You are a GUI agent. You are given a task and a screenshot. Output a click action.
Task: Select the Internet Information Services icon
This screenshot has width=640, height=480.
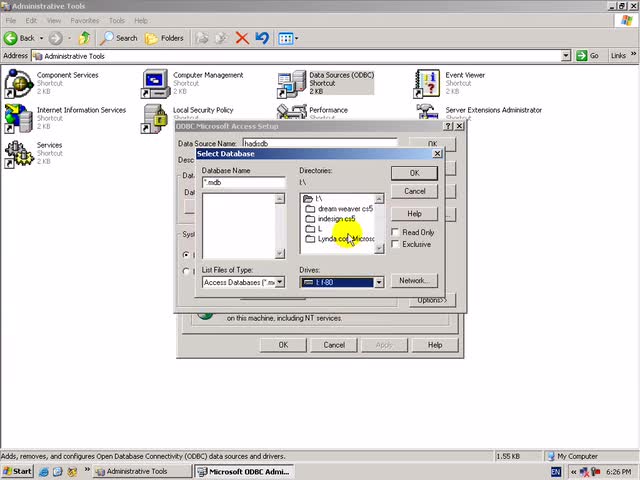tap(18, 119)
